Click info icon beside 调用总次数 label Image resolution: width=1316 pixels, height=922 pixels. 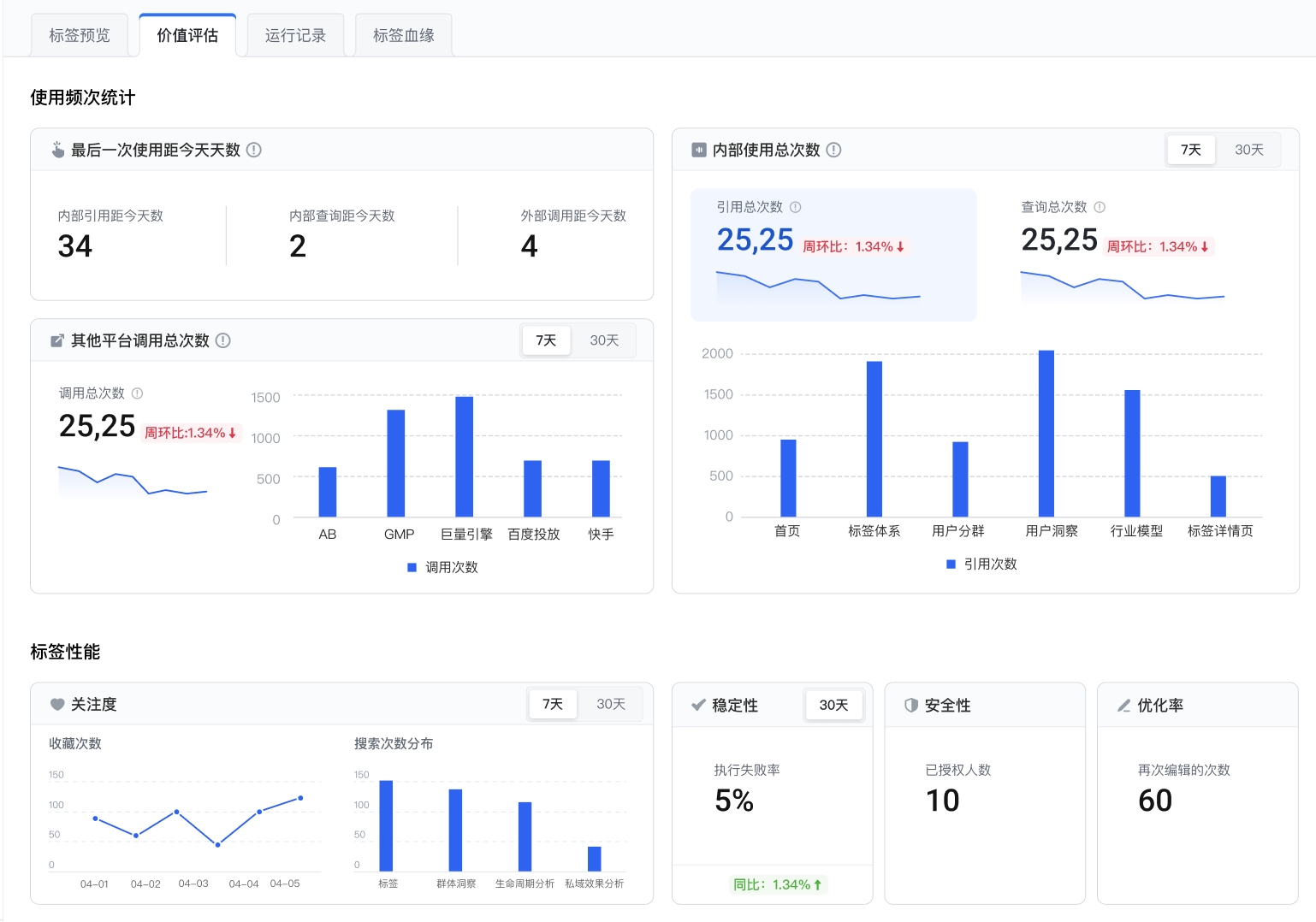tap(137, 393)
